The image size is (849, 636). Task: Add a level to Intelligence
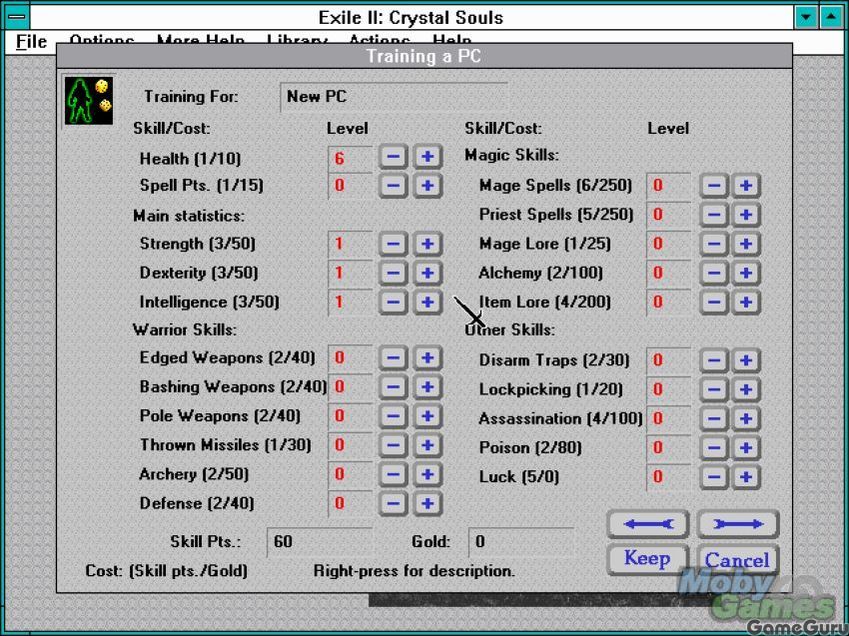(x=428, y=302)
